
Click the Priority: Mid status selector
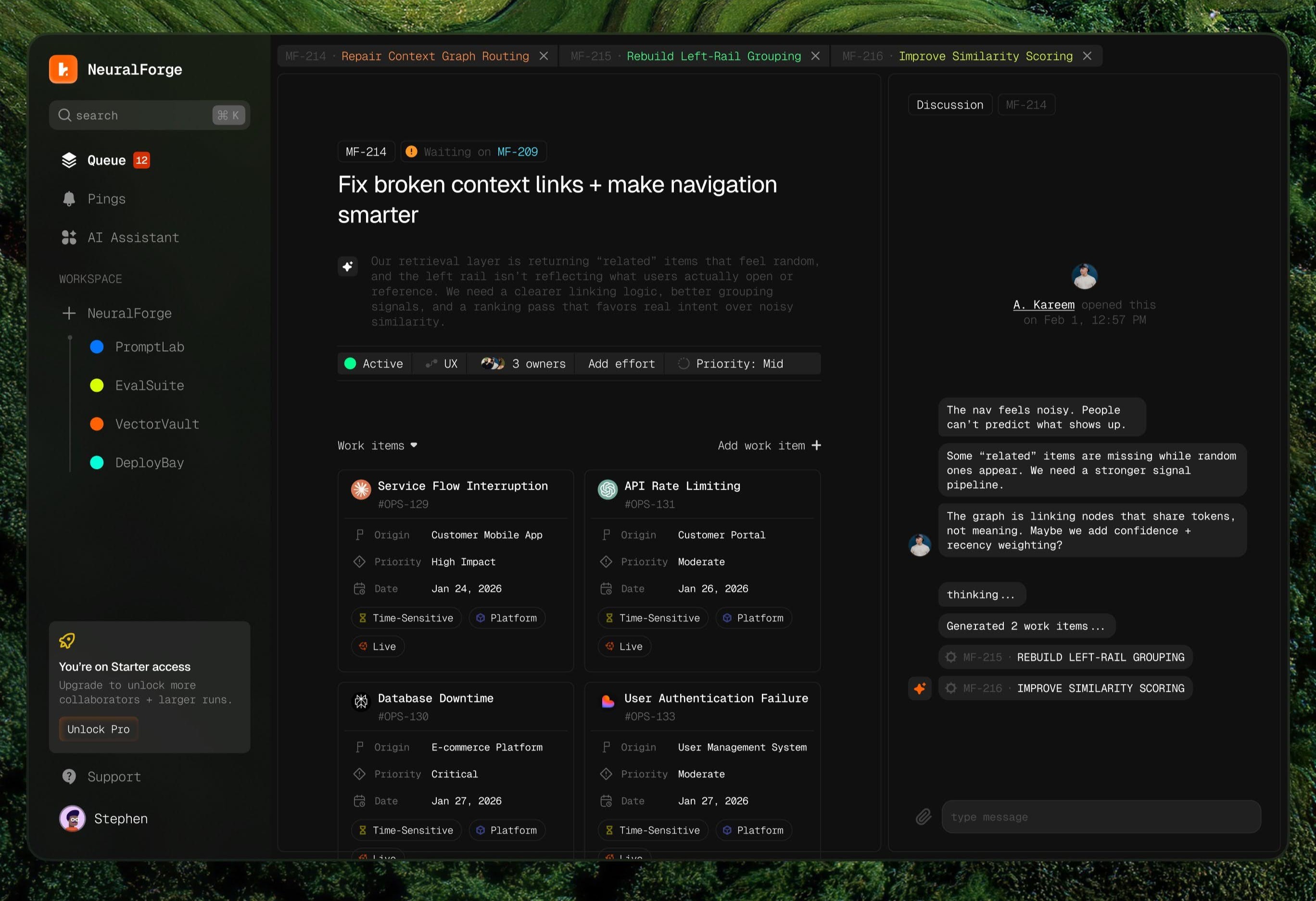[x=731, y=364]
